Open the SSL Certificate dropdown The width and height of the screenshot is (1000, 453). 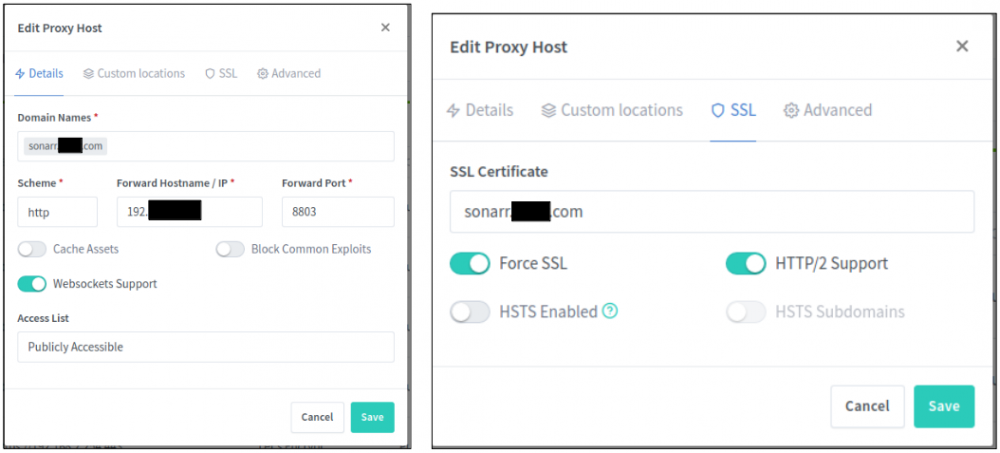712,211
